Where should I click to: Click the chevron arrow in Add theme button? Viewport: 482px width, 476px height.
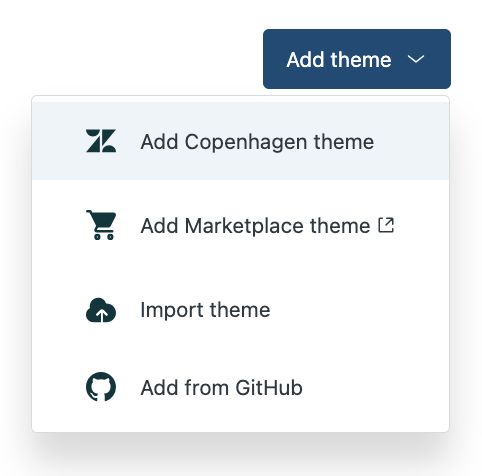point(416,59)
